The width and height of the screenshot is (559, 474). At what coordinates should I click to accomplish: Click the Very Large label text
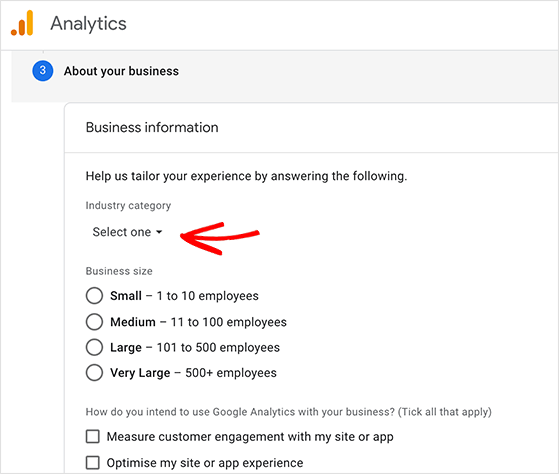click(x=140, y=373)
